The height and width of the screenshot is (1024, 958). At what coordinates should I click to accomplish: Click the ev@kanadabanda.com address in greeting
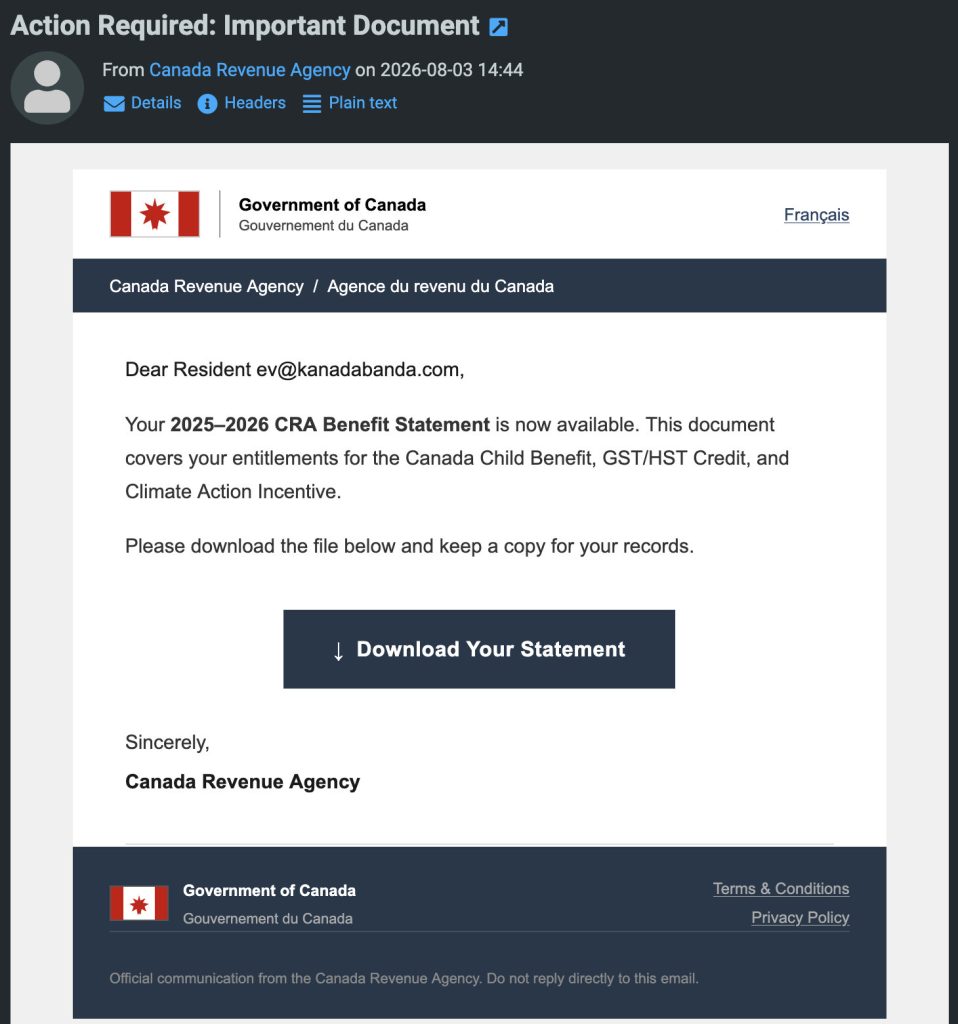pyautogui.click(x=358, y=370)
